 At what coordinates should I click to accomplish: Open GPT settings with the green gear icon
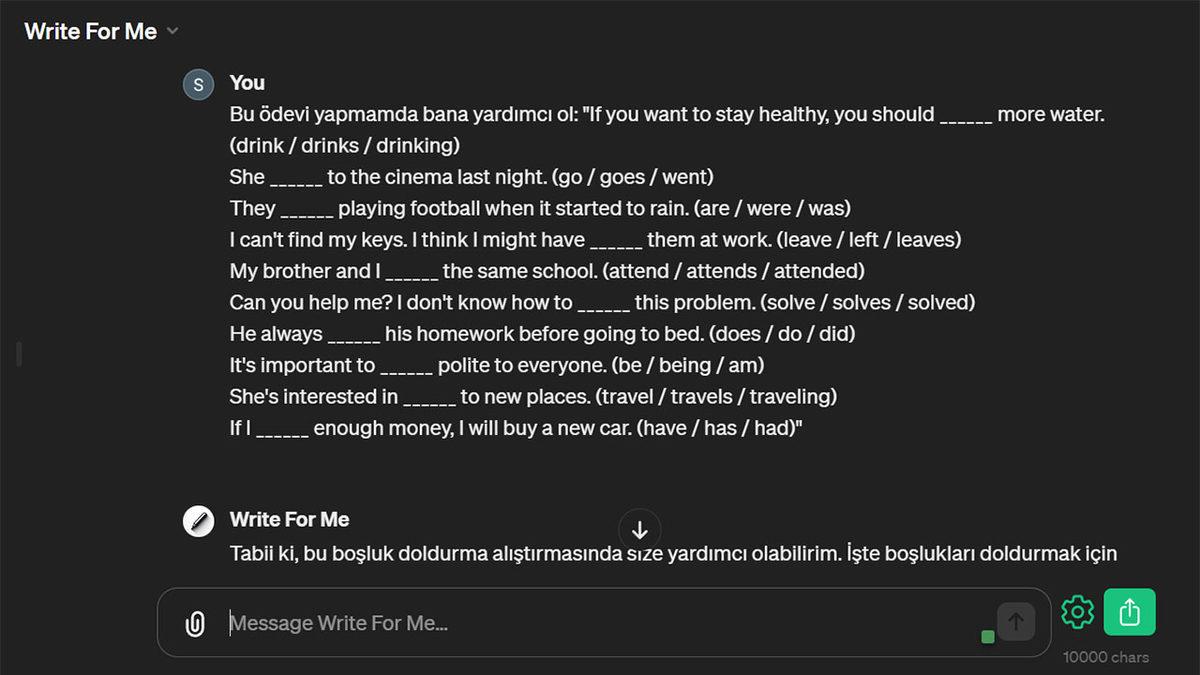click(x=1077, y=612)
